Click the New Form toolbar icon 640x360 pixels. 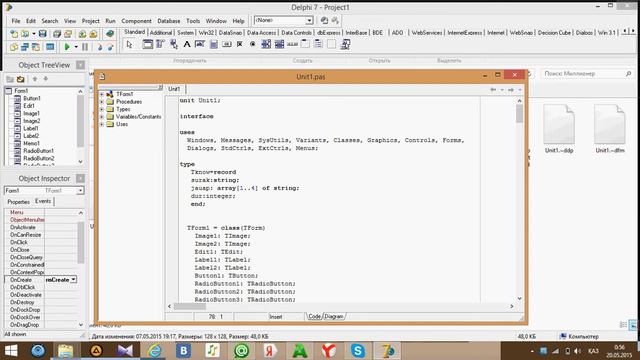[x=50, y=47]
